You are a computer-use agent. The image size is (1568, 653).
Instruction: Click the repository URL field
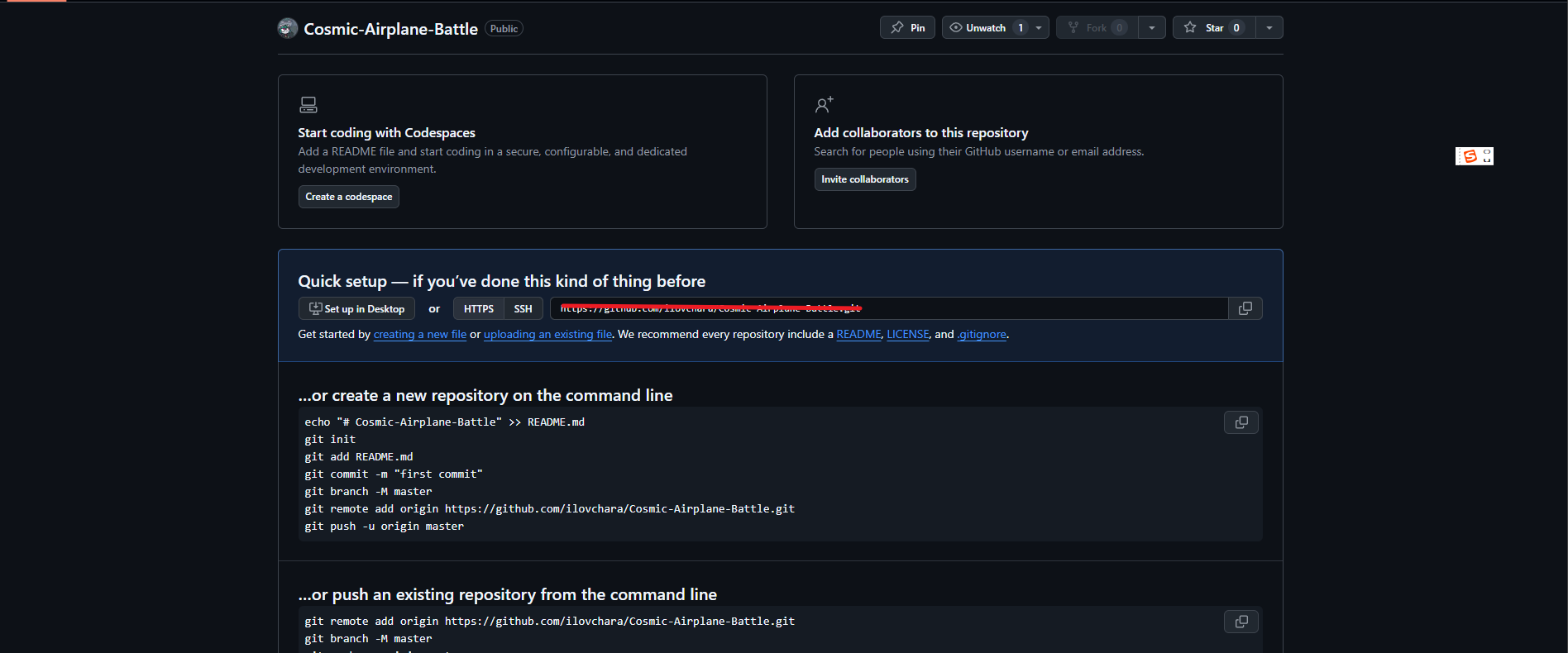[x=889, y=308]
